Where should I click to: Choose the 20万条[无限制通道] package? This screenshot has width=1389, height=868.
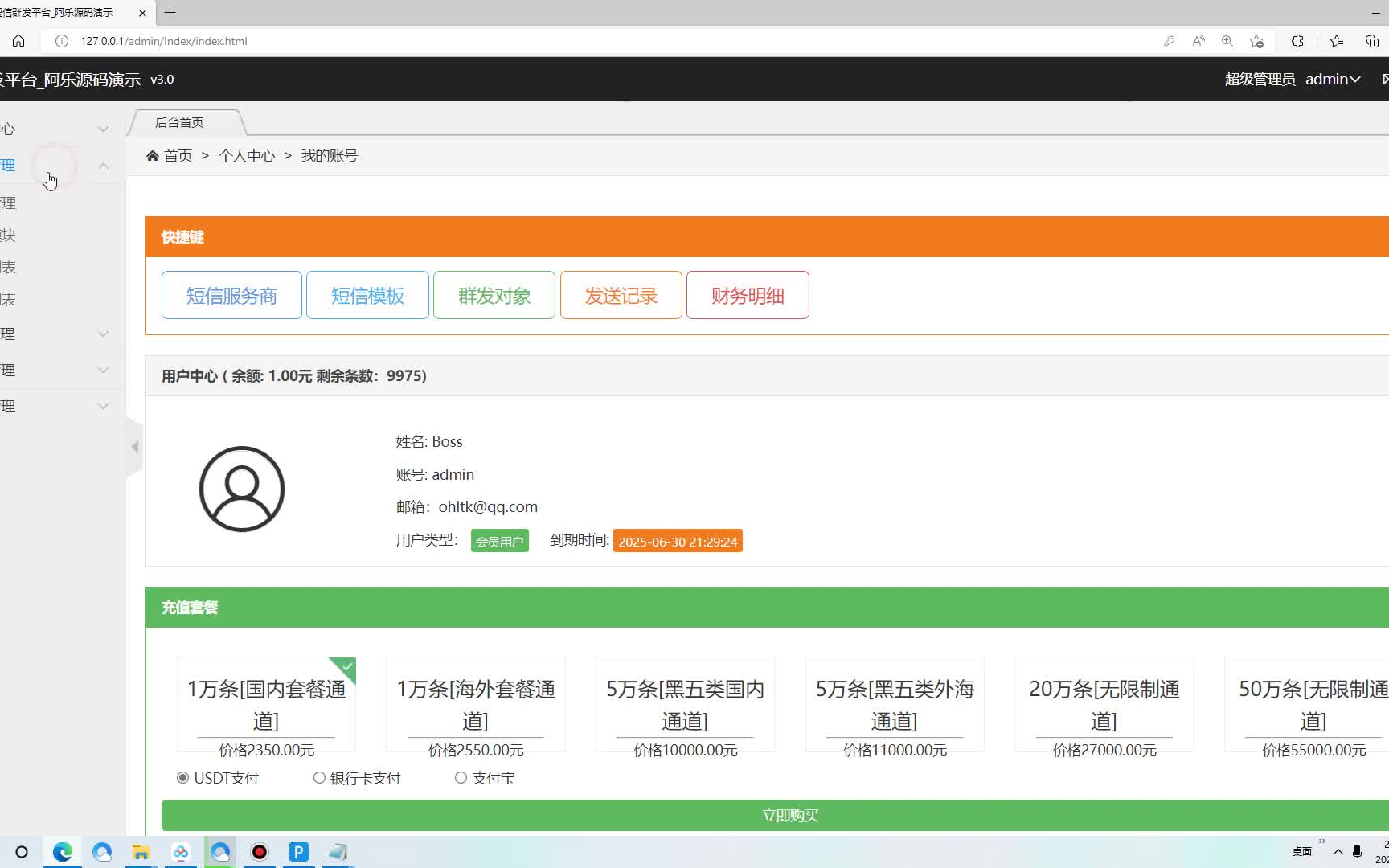pos(1104,705)
